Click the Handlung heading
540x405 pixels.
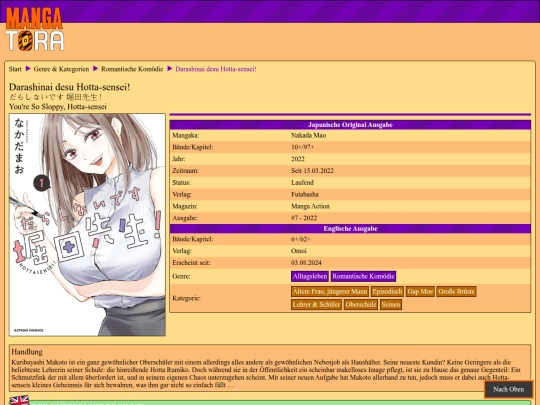click(27, 352)
